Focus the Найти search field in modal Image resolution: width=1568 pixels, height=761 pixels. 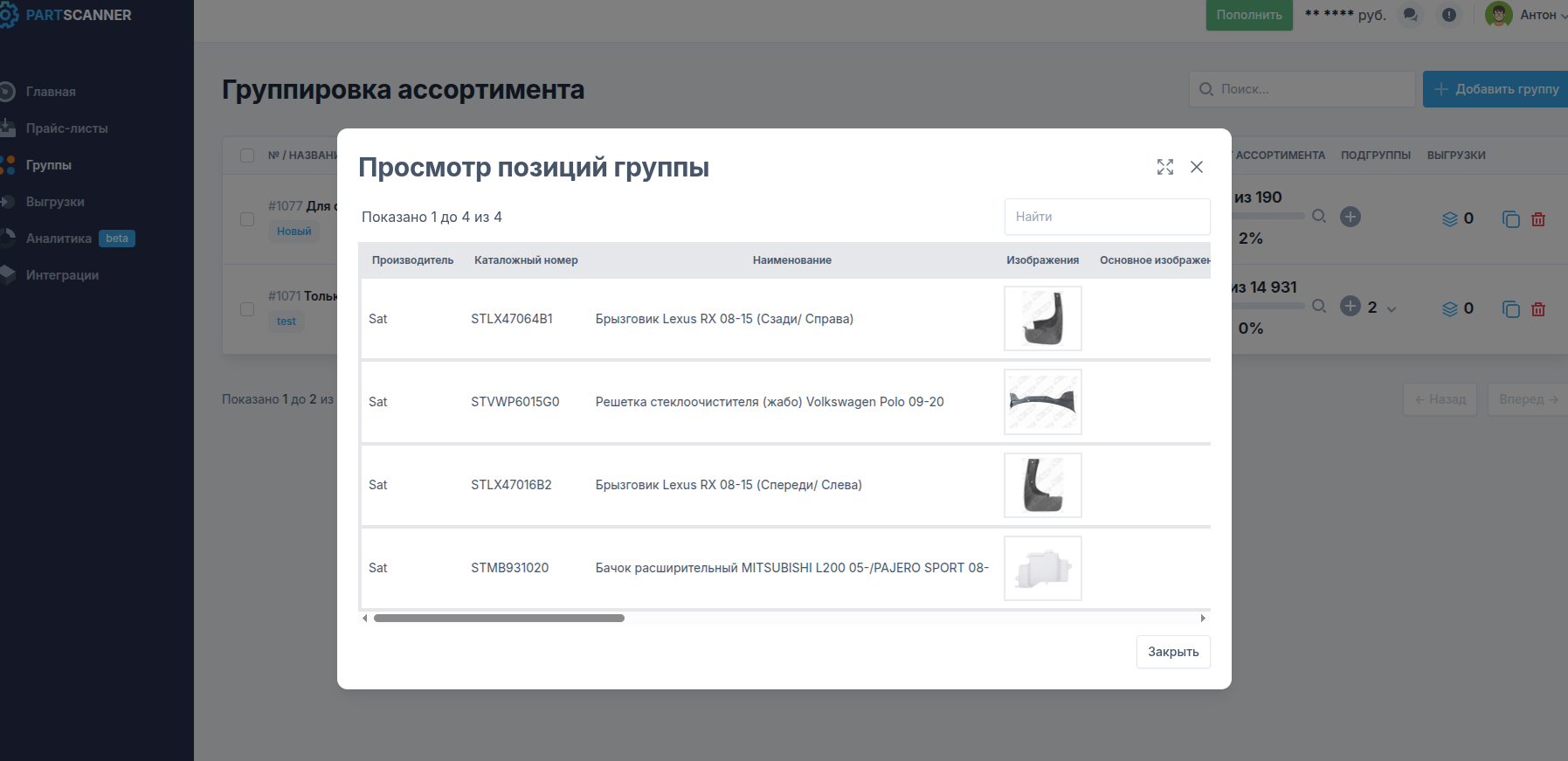click(1107, 217)
